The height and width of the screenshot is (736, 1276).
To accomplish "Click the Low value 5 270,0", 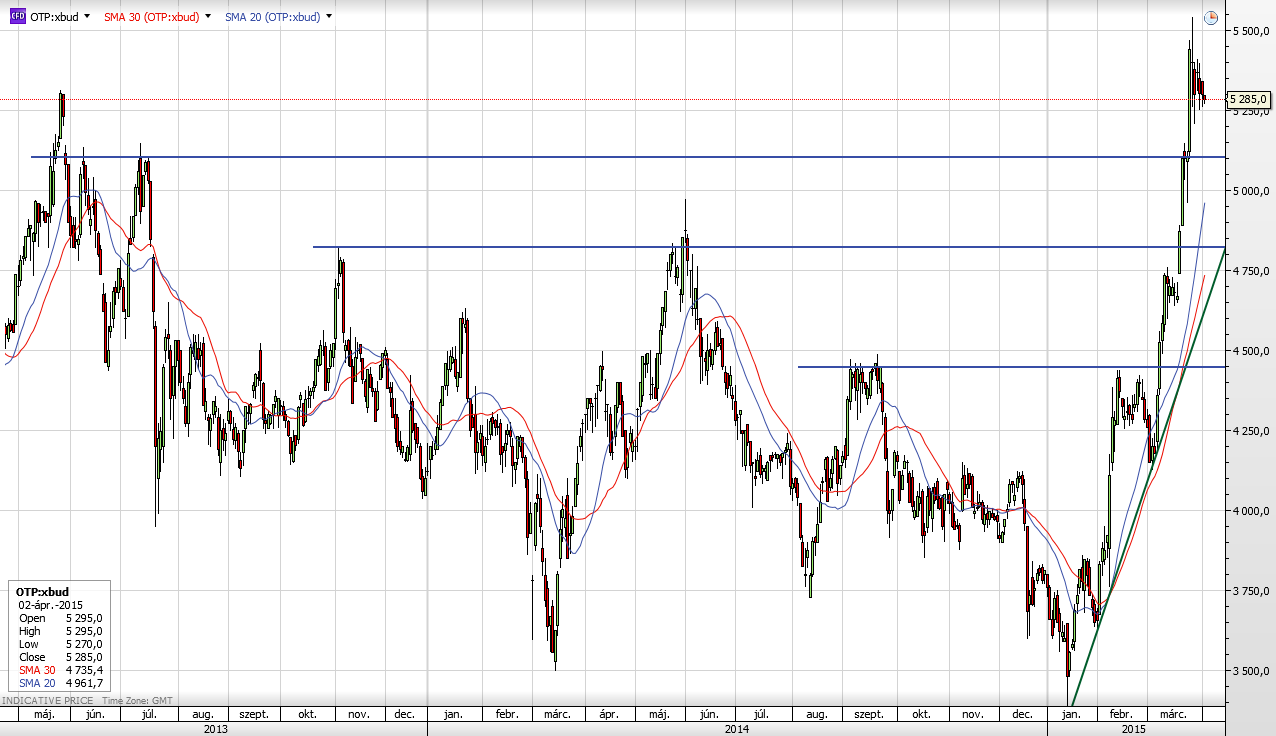I will [83, 644].
